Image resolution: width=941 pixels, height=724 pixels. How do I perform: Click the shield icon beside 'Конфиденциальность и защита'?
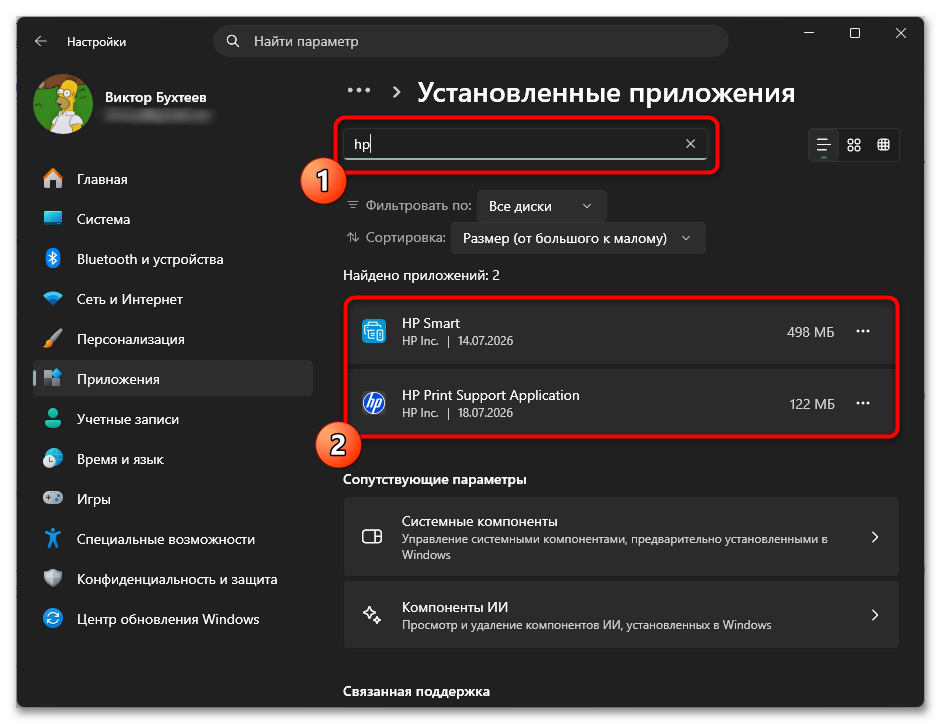[x=53, y=578]
